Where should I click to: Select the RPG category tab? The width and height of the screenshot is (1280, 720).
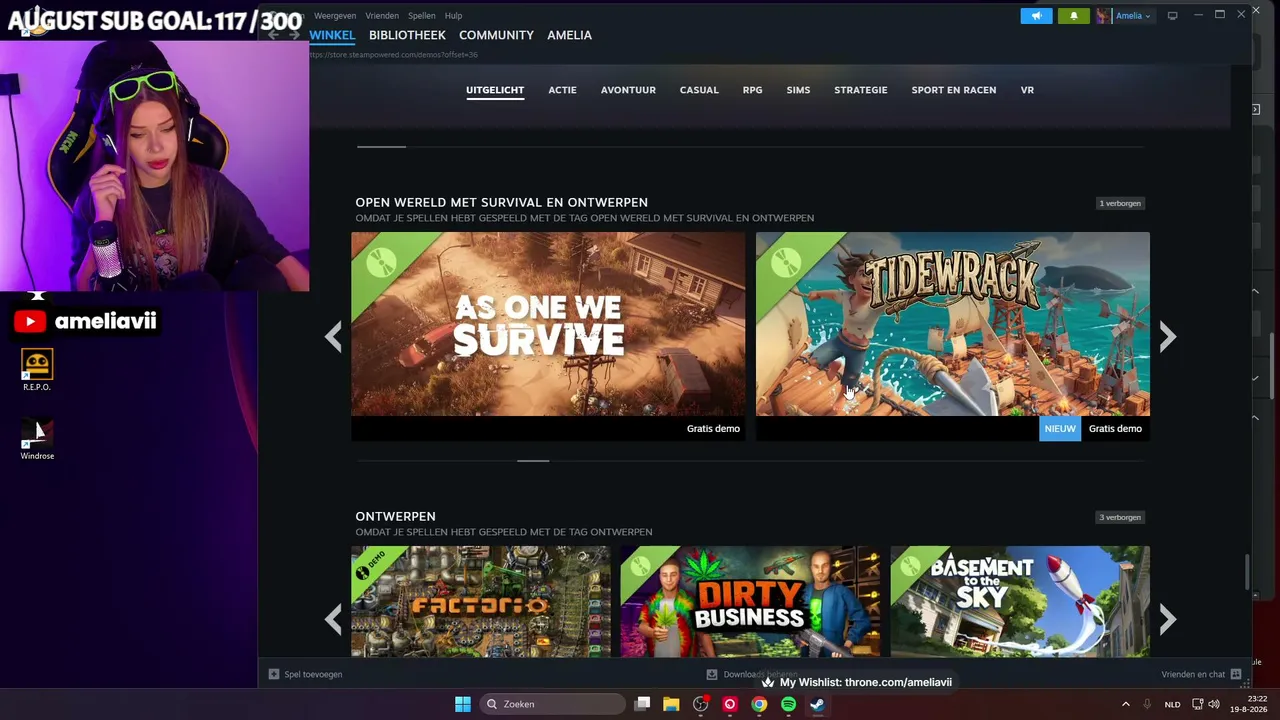point(752,90)
